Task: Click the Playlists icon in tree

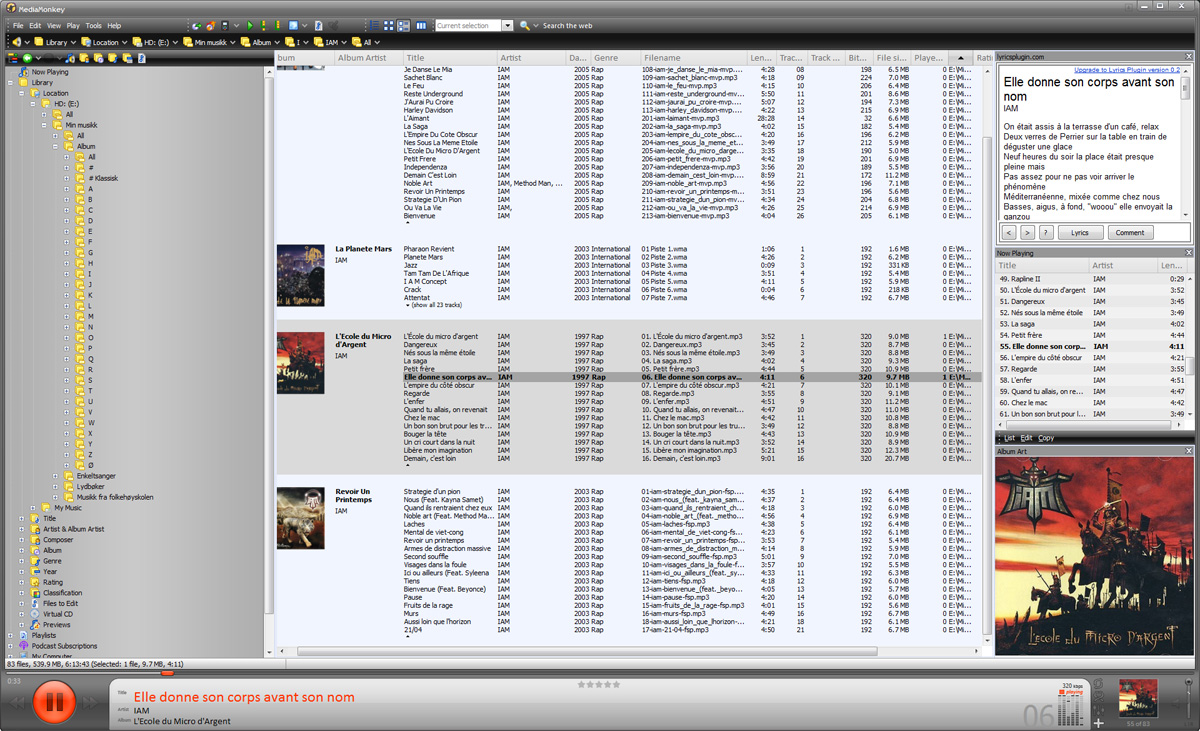Action: (24, 635)
